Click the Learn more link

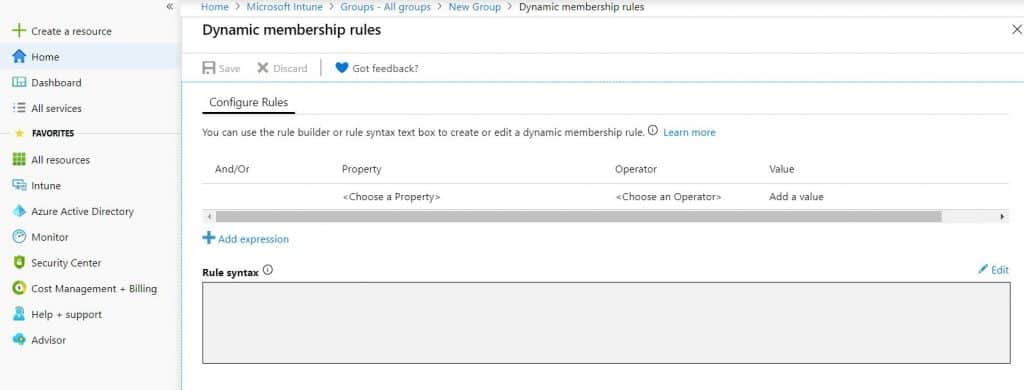pyautogui.click(x=689, y=132)
